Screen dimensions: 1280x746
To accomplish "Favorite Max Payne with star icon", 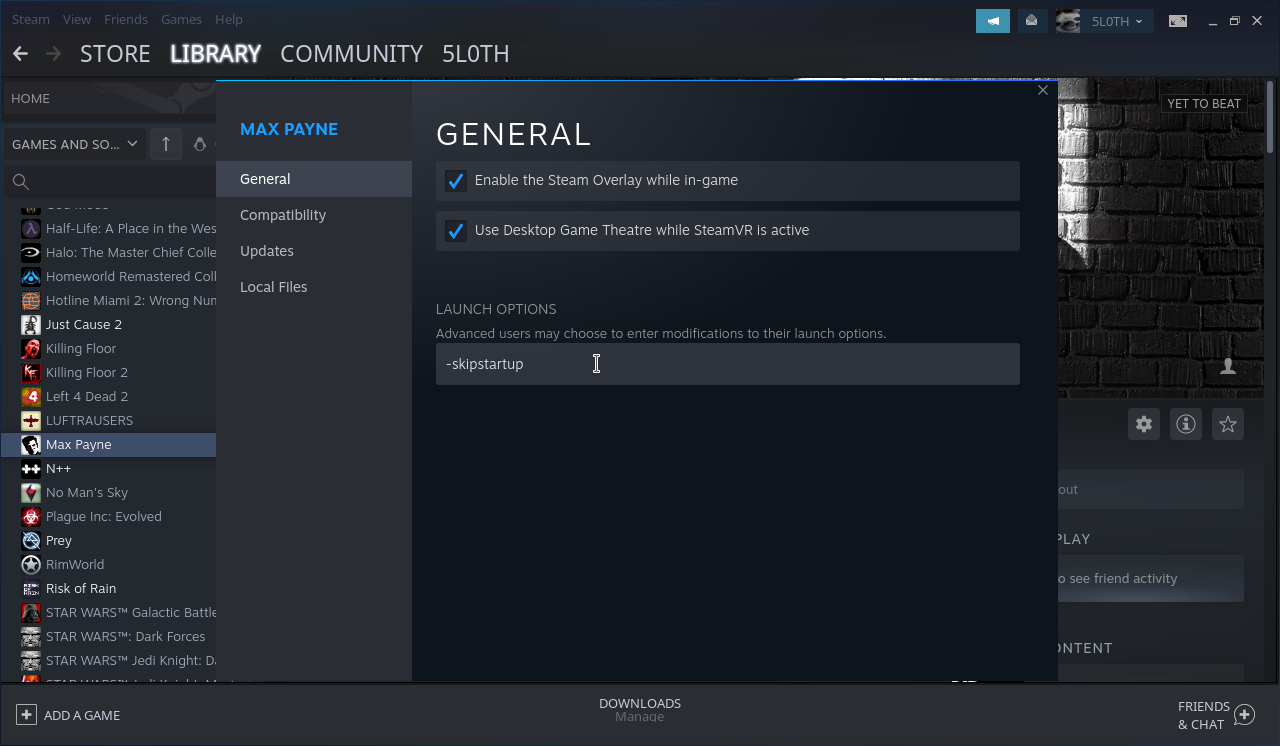I will tap(1228, 424).
